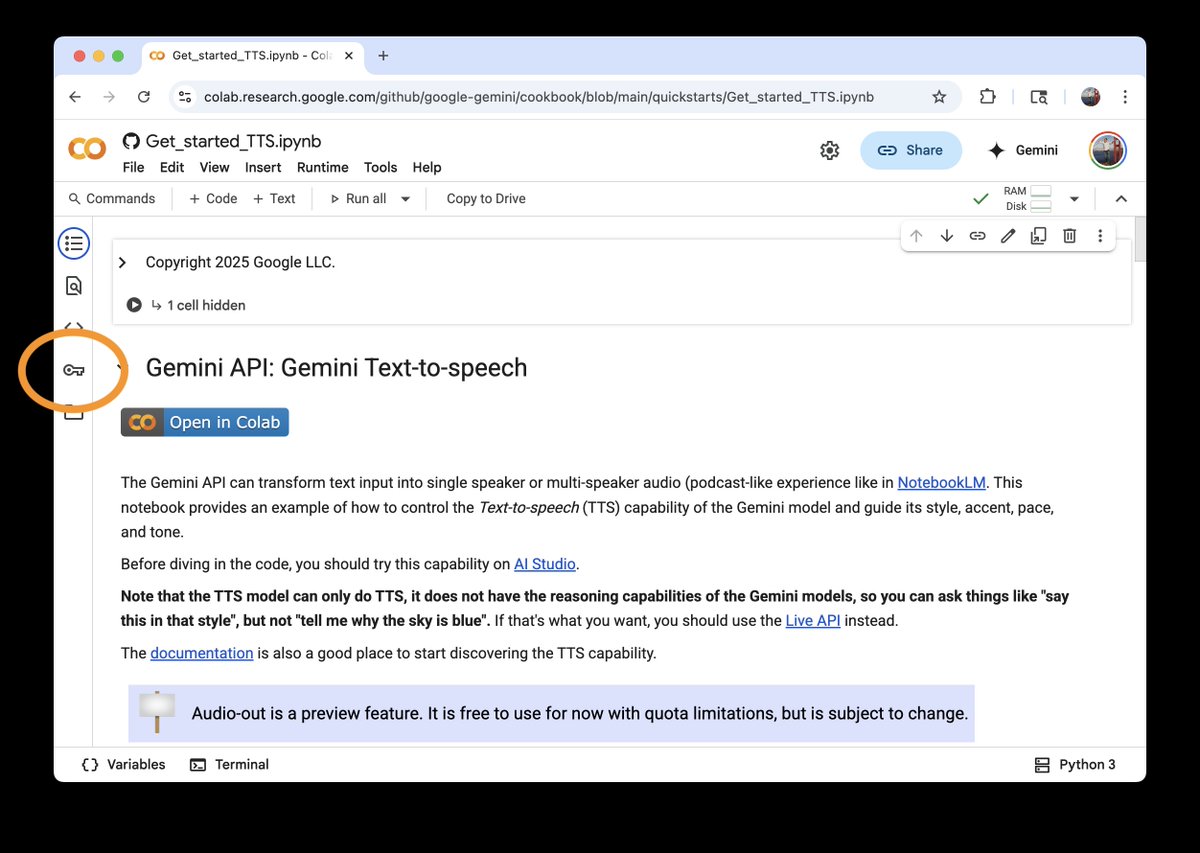Open Commands palette search

(x=111, y=199)
